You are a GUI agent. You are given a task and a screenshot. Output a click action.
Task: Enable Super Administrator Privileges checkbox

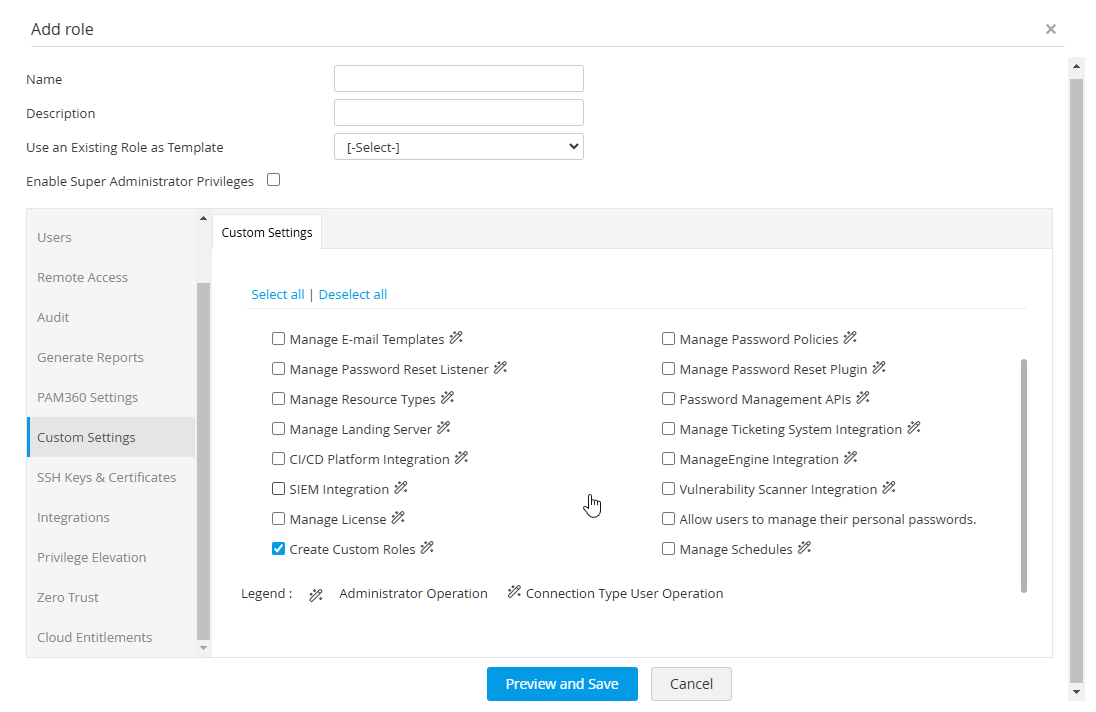pyautogui.click(x=274, y=180)
